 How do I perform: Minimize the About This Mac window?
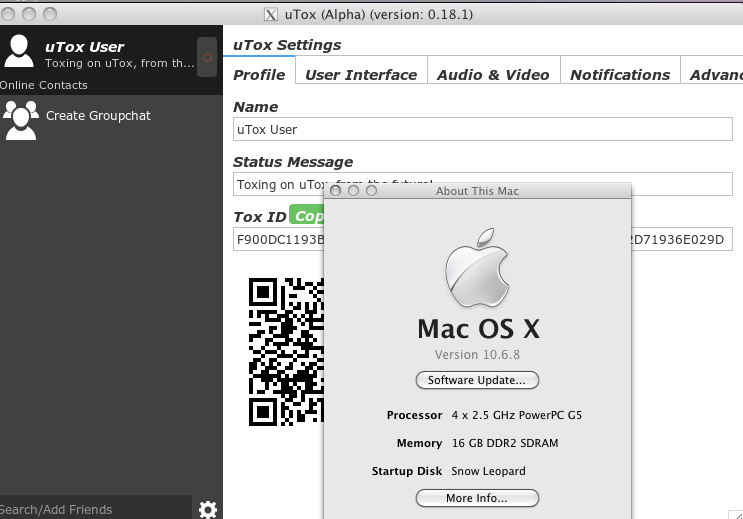353,191
